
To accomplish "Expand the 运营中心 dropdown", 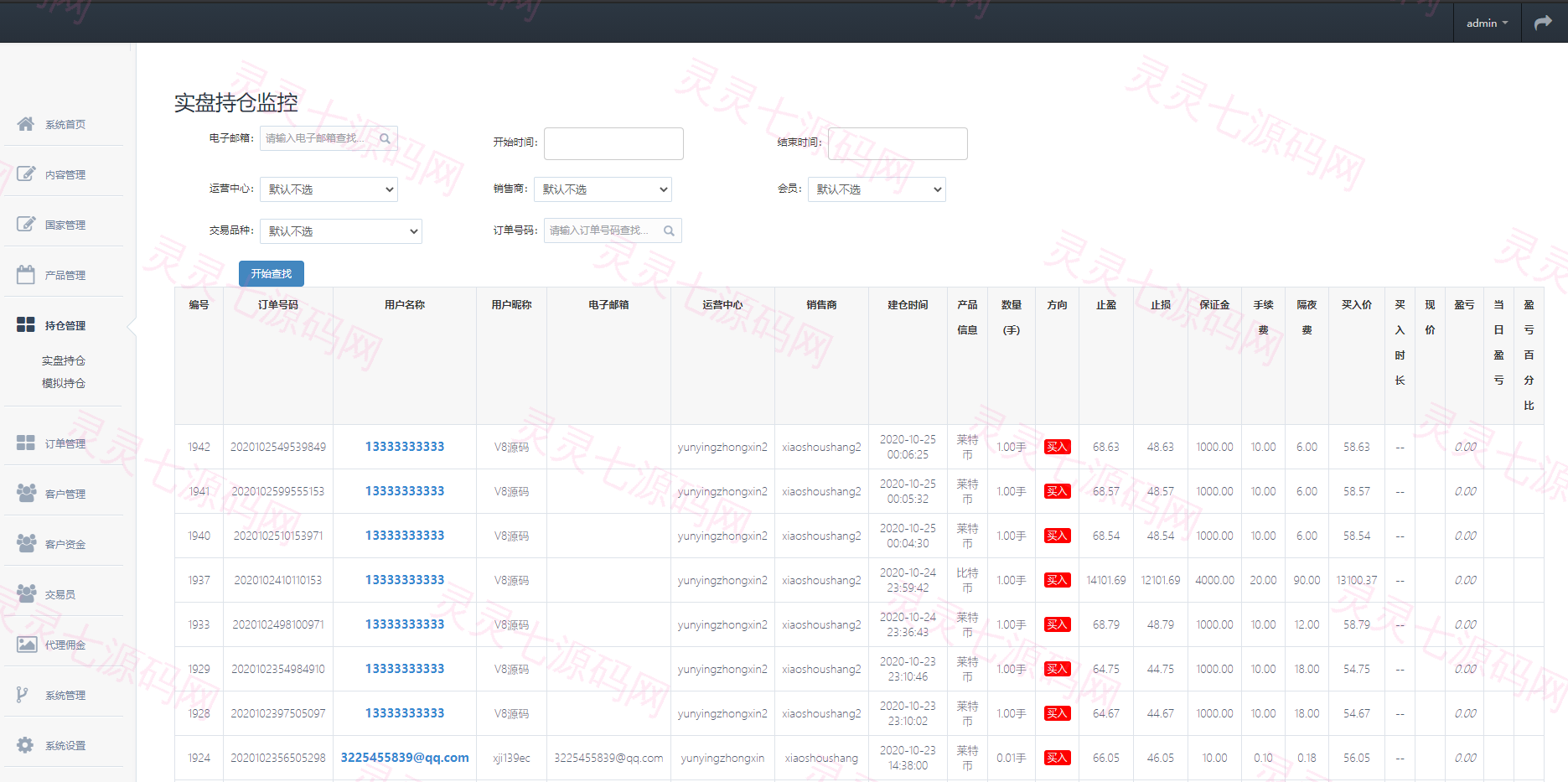I will click(329, 189).
